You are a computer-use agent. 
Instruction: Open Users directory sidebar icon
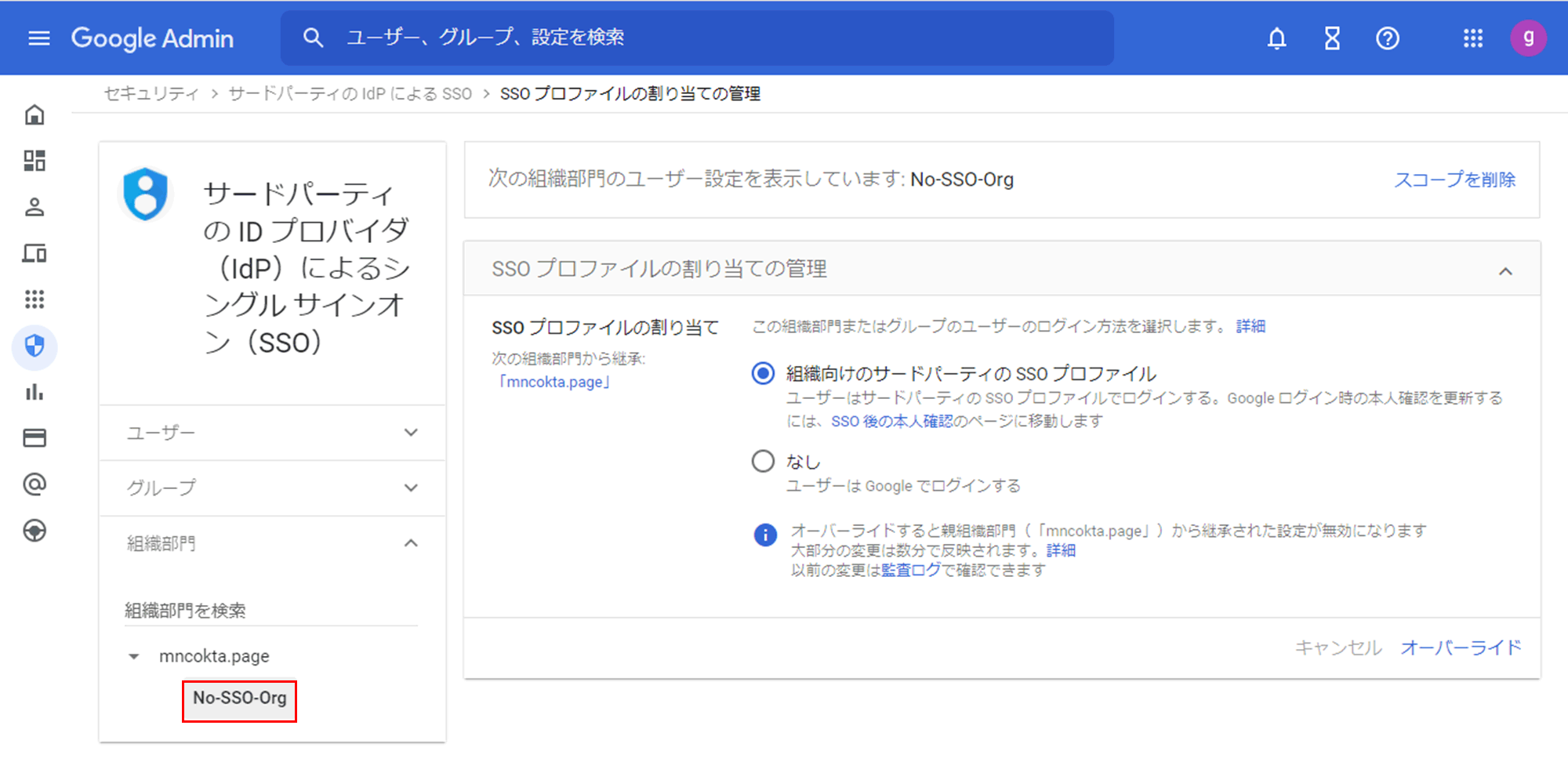click(x=34, y=207)
